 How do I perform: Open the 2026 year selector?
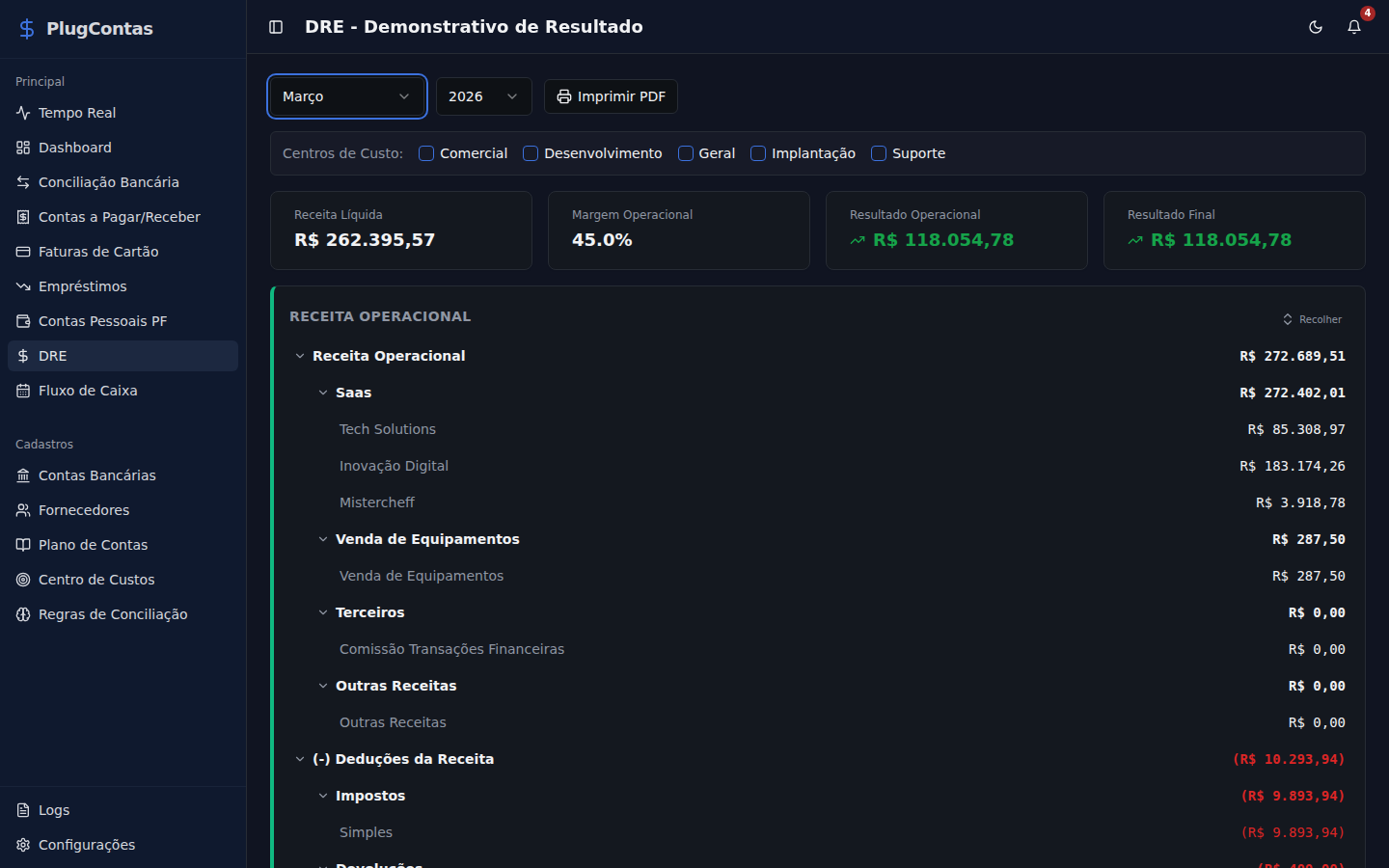(x=483, y=96)
